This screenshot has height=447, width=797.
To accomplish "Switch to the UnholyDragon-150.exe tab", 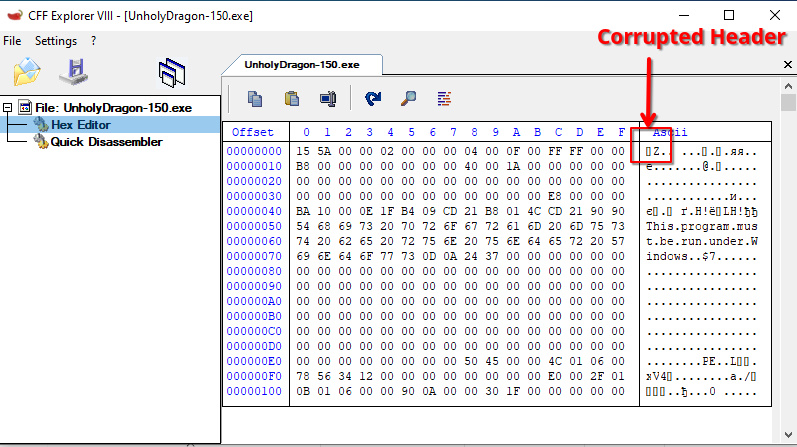I will click(x=302, y=64).
